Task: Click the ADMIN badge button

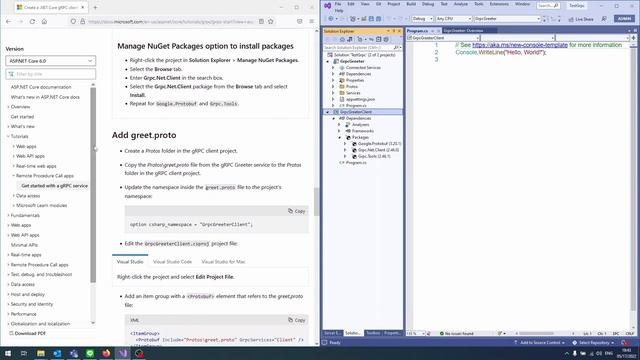Action: tap(624, 19)
